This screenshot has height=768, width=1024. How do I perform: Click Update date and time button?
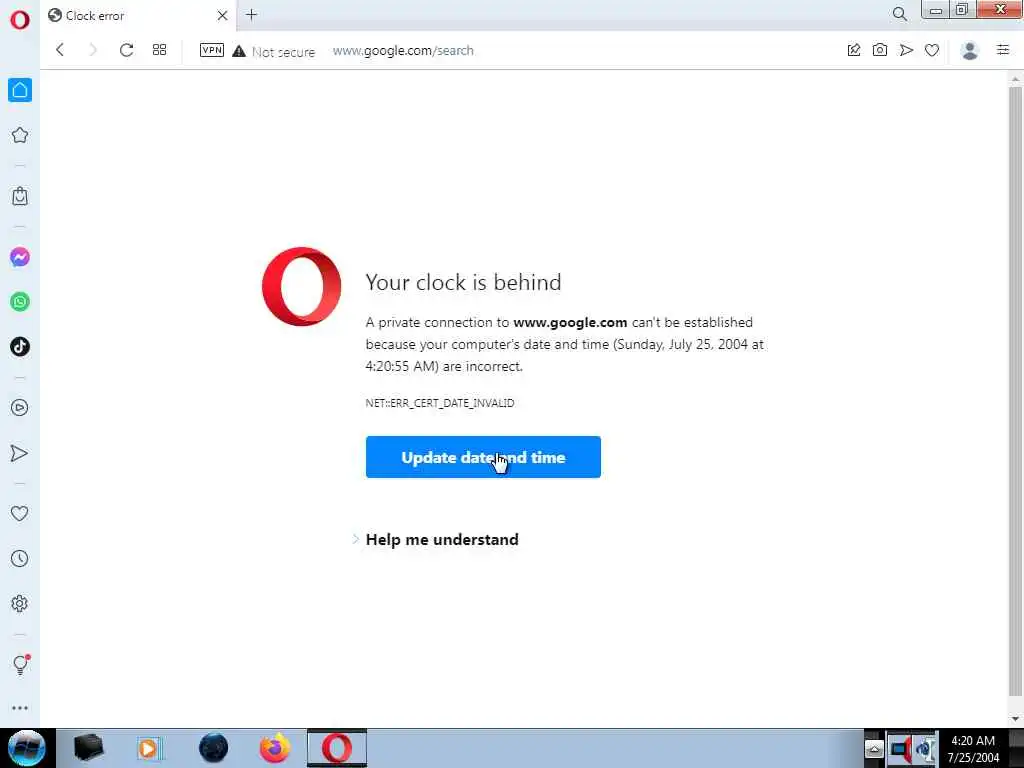pos(483,457)
